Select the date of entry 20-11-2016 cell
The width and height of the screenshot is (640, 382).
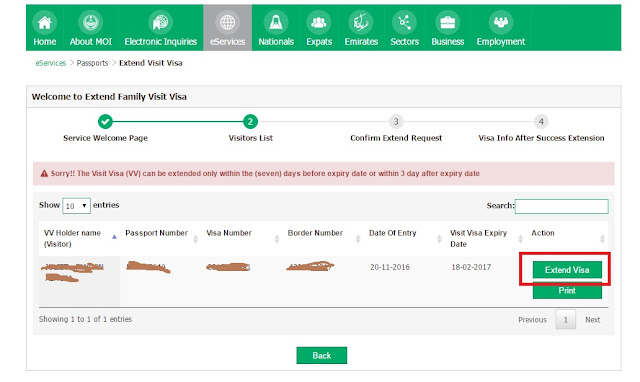pos(389,267)
